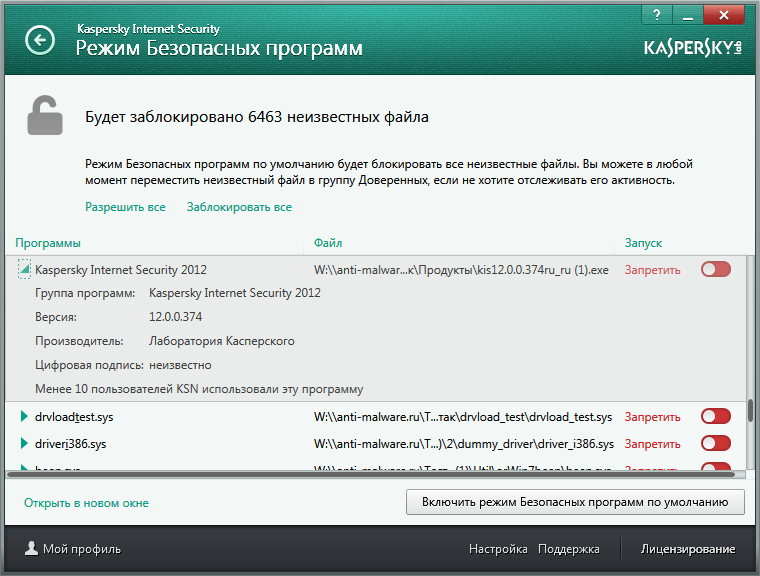
Task: Click the path ending drvload_test.sys
Action: (x=463, y=417)
